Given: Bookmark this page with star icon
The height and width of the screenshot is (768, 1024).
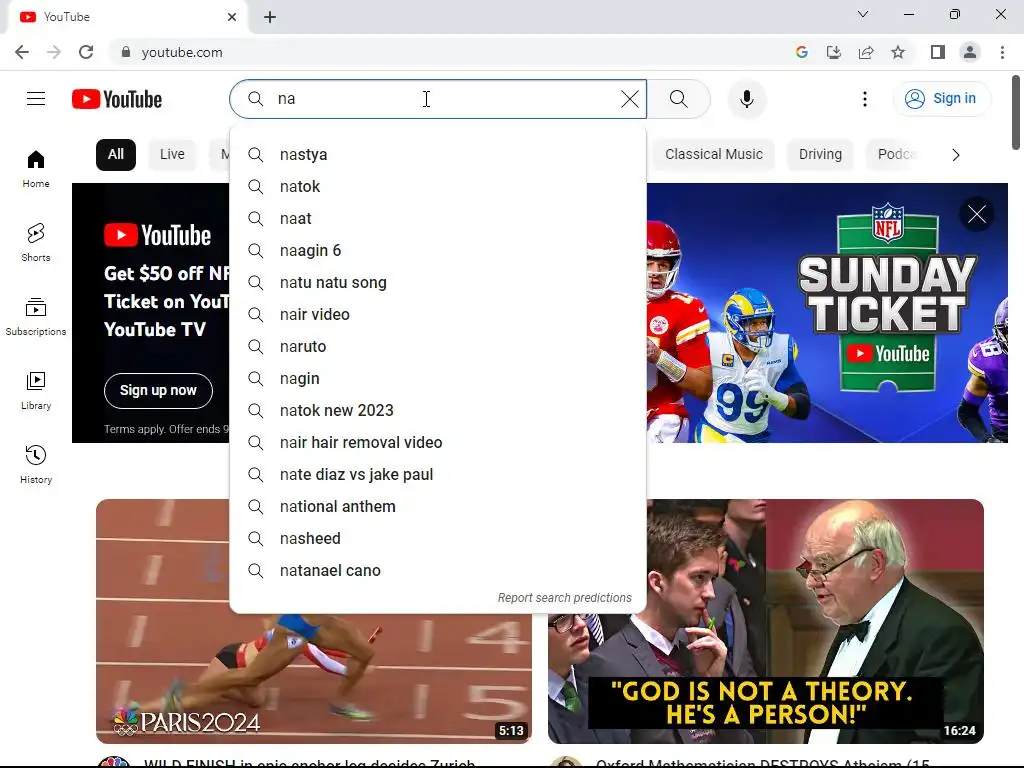Looking at the screenshot, I should pos(898,52).
